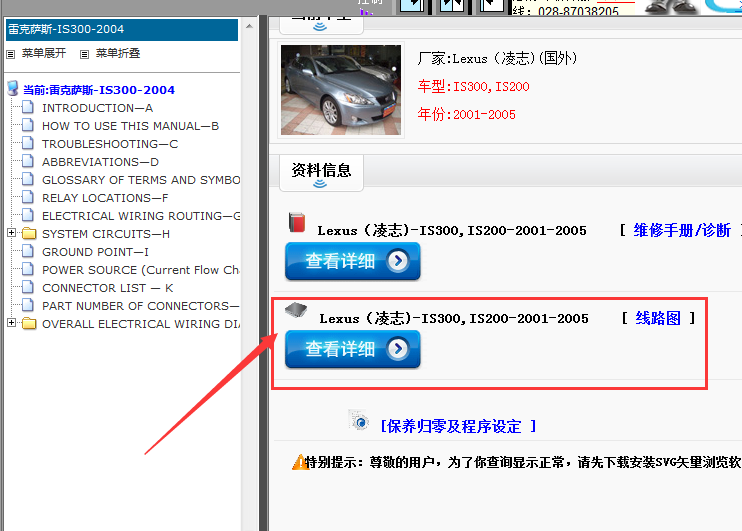Select the SYSTEM CIRCUITS—H label

106,234
